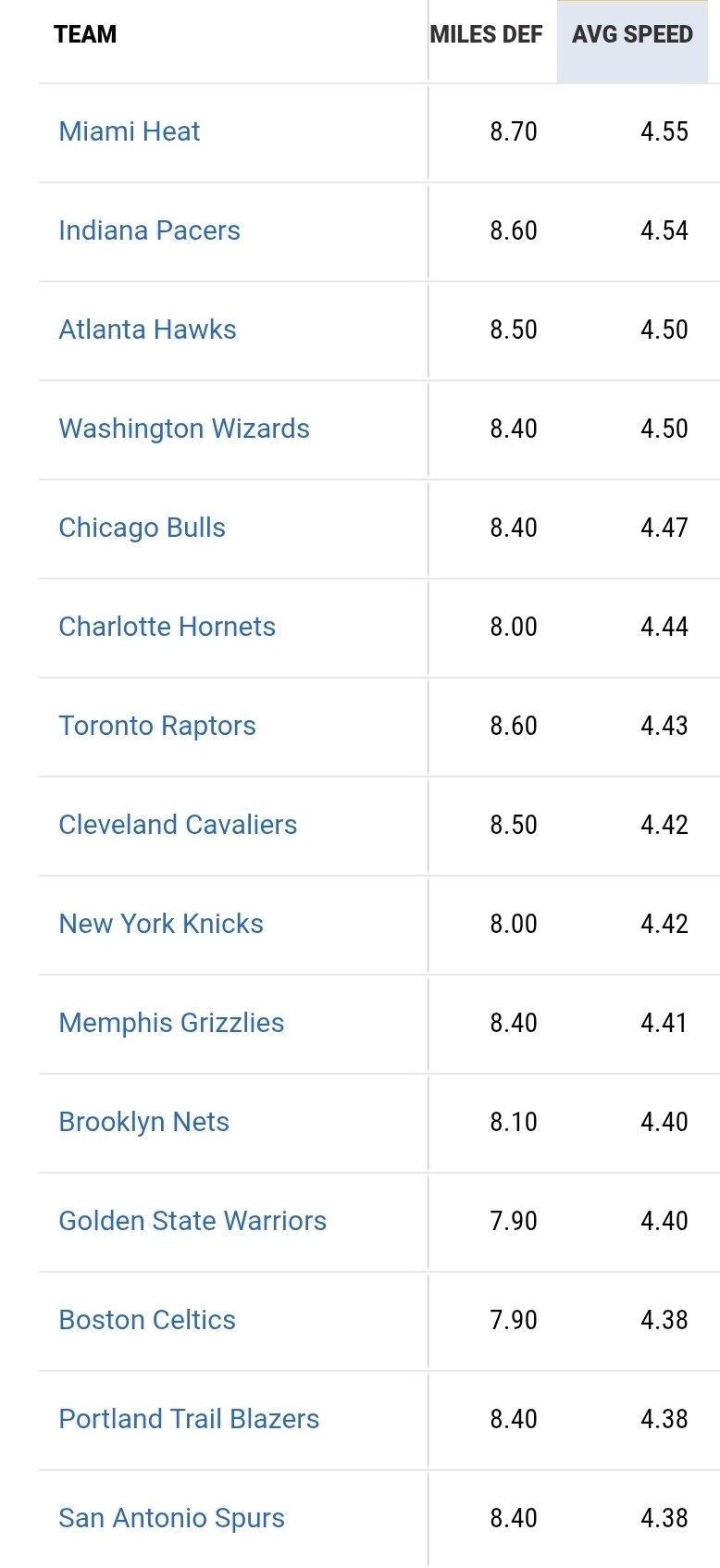Viewport: 720px width, 1568px height.
Task: Open the New York Knicks team link
Action: 161,924
